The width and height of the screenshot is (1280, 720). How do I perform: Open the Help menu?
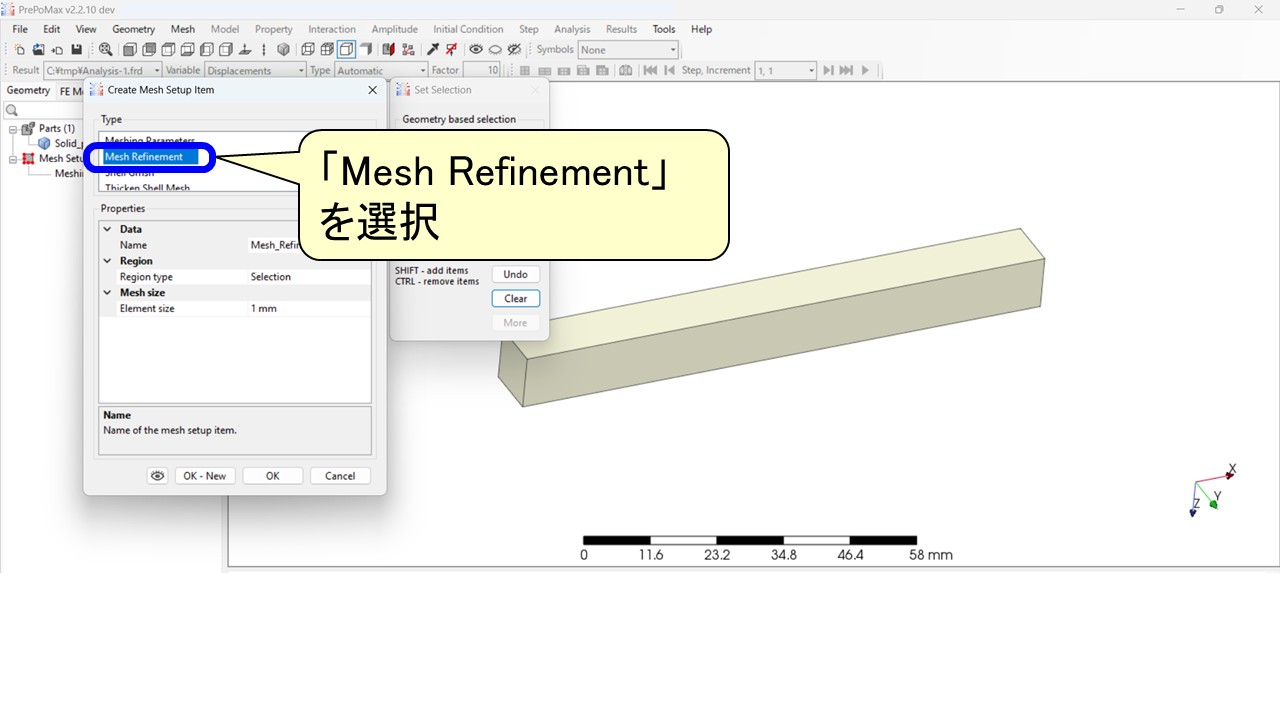pyautogui.click(x=702, y=29)
